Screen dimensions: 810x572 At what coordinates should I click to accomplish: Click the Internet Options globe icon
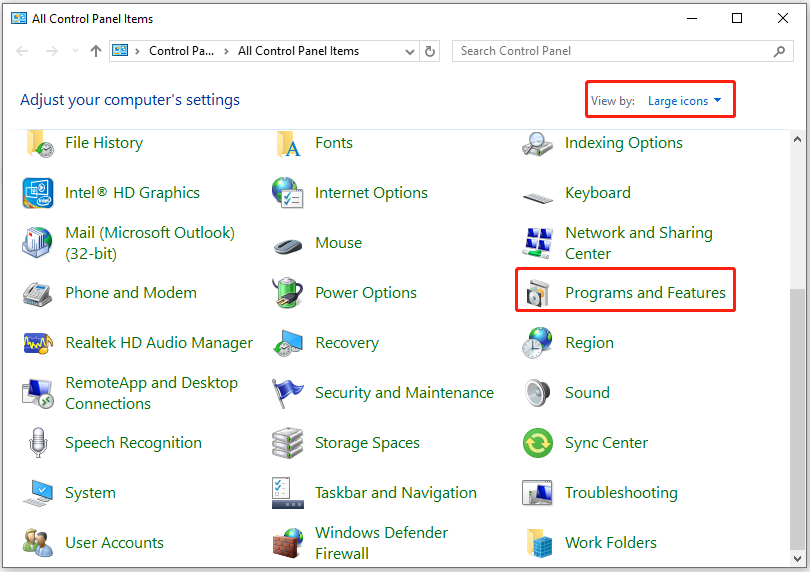[x=288, y=193]
